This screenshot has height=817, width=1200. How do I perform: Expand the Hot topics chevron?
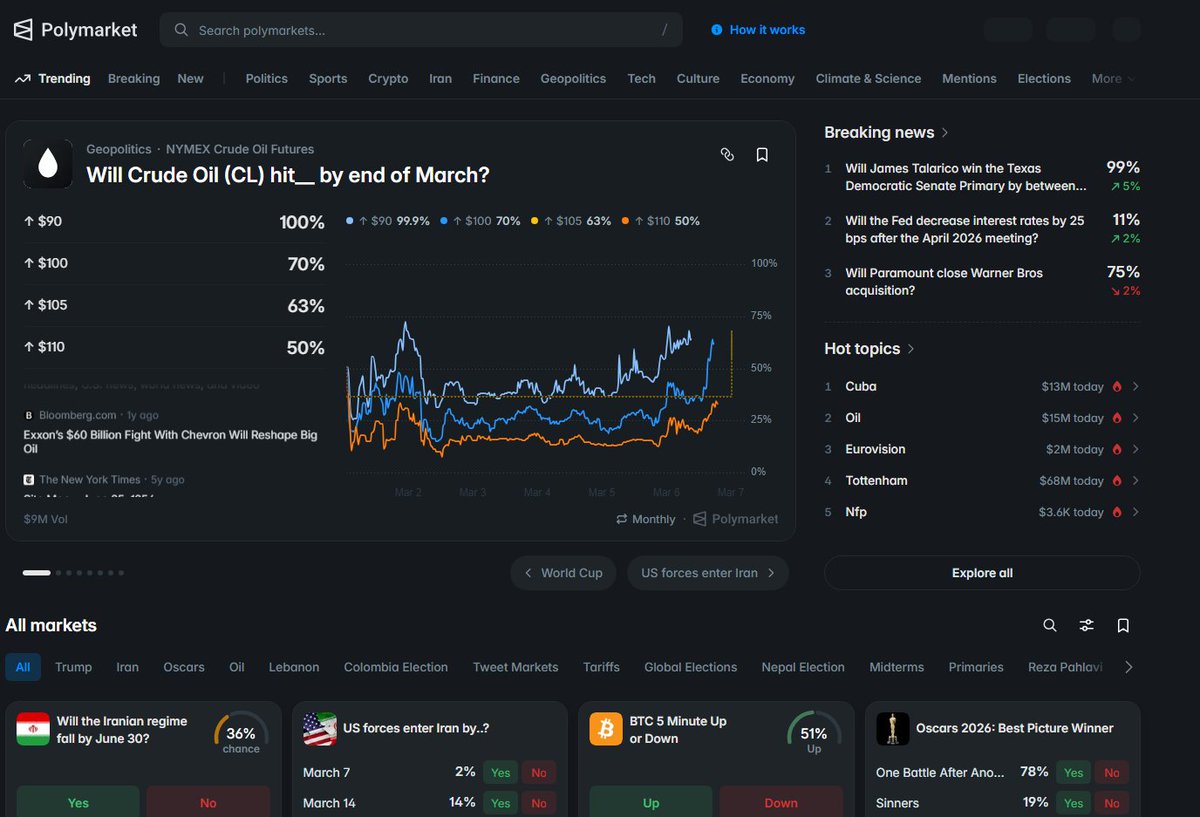pos(911,349)
